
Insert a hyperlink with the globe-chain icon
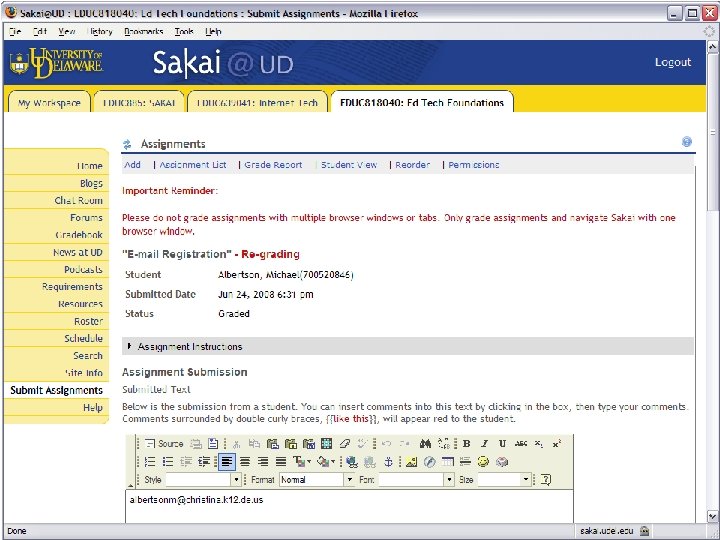tap(352, 462)
